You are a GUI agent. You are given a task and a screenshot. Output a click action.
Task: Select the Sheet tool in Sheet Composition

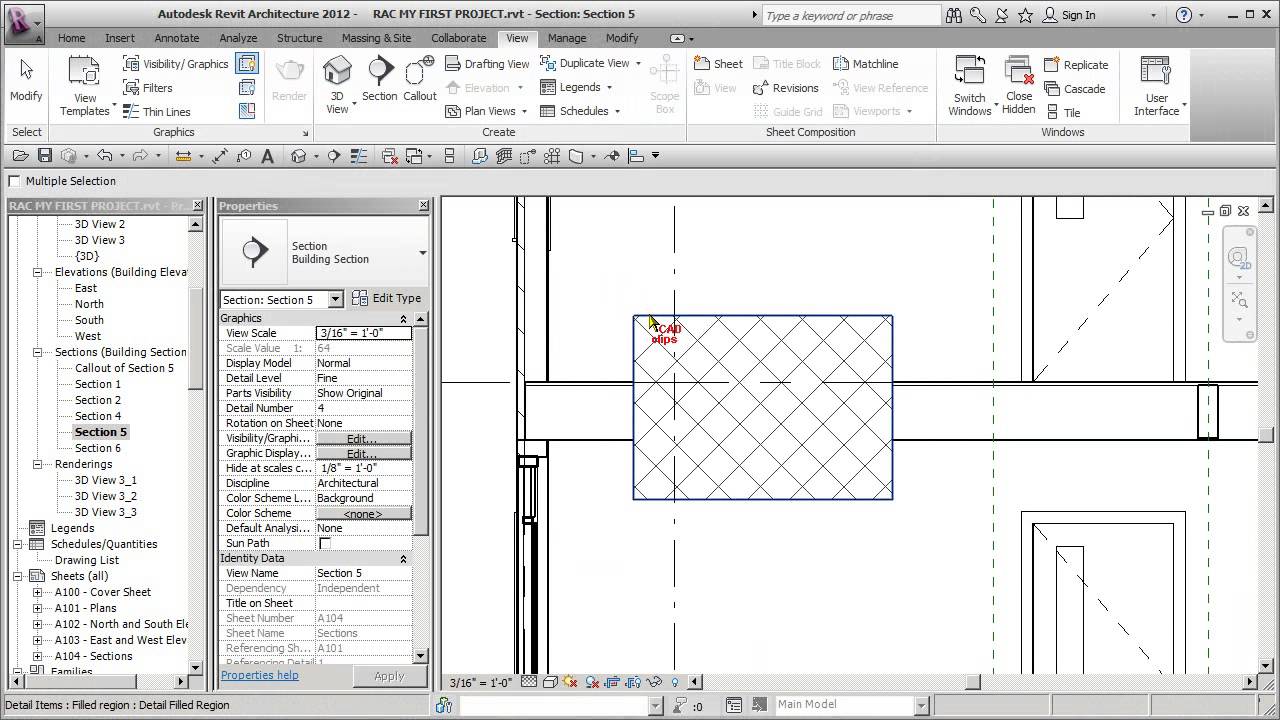718,63
